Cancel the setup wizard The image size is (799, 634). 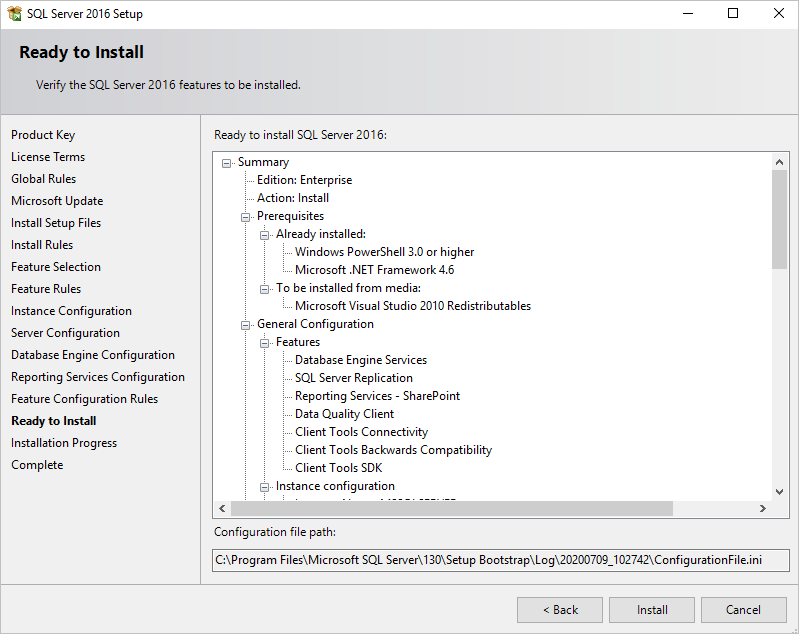coord(743,610)
